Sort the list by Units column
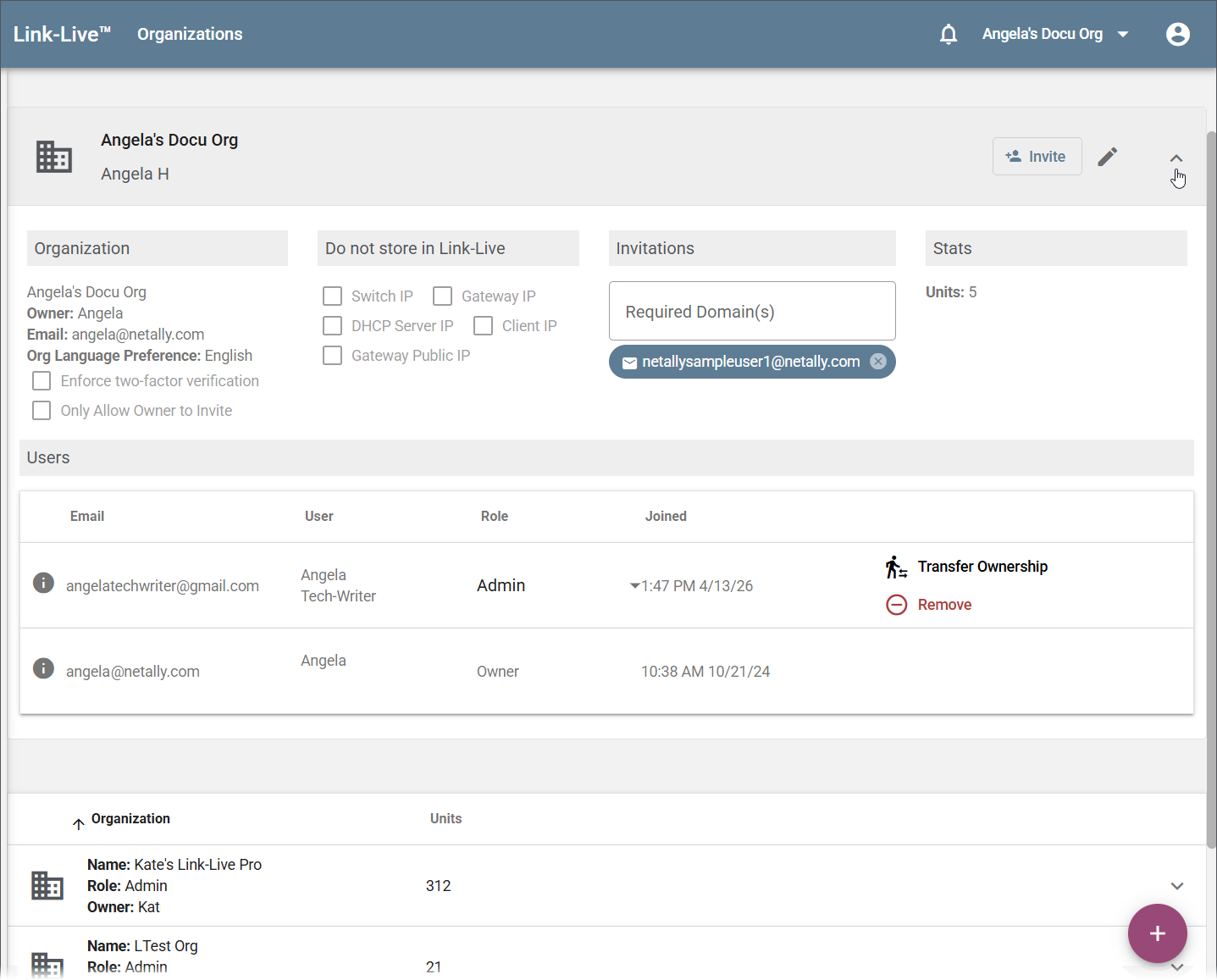Viewport: 1217px width, 980px height. coord(445,818)
